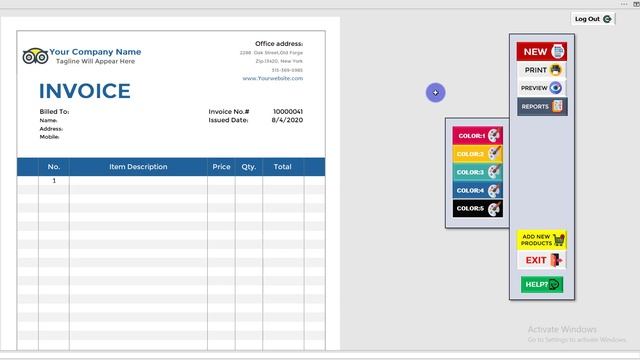The width and height of the screenshot is (640, 360).
Task: Click the Address field under Billed To
Action: click(x=51, y=129)
